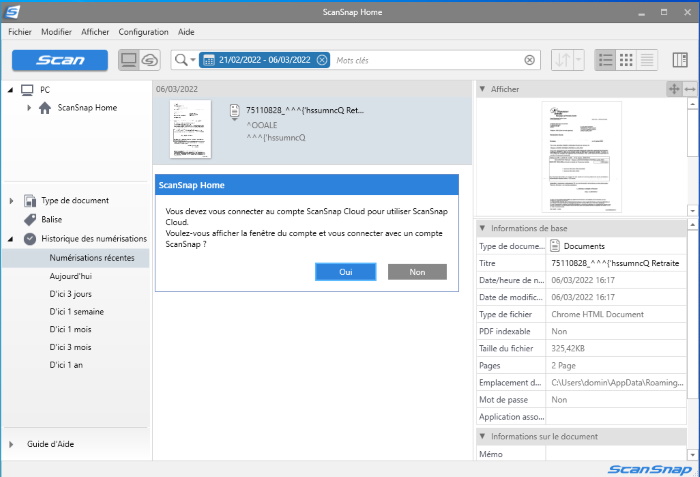Viewport: 700px width, 477px height.
Task: Select grid thumbnail view
Action: pyautogui.click(x=626, y=60)
